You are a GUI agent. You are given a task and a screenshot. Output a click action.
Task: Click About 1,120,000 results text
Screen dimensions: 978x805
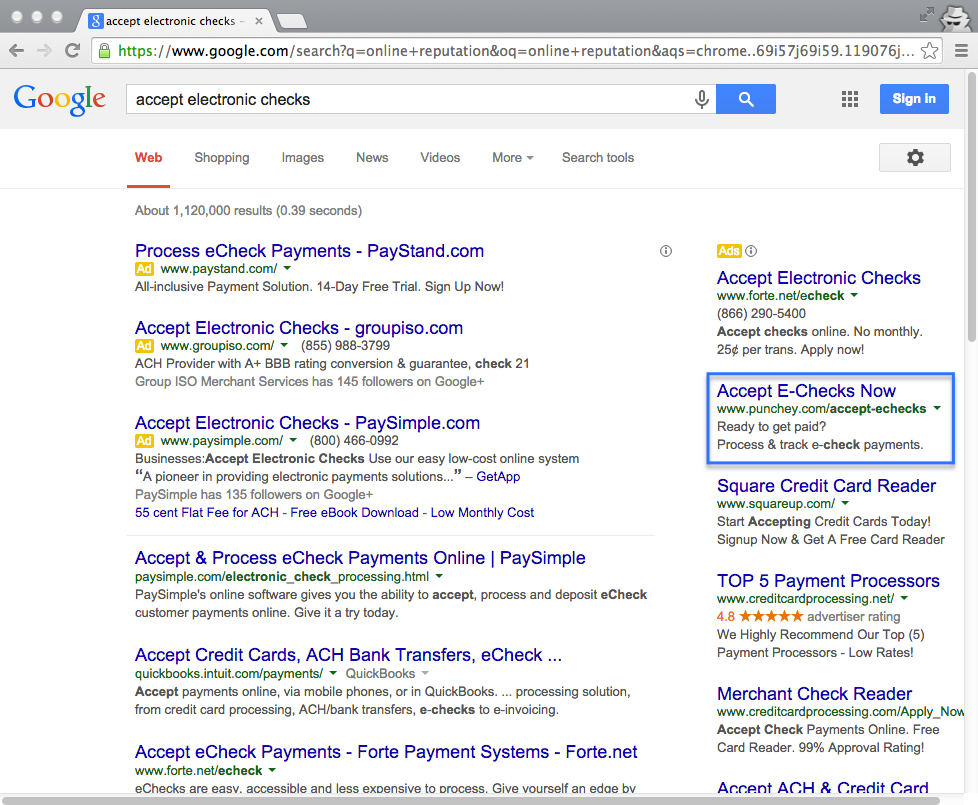click(248, 211)
